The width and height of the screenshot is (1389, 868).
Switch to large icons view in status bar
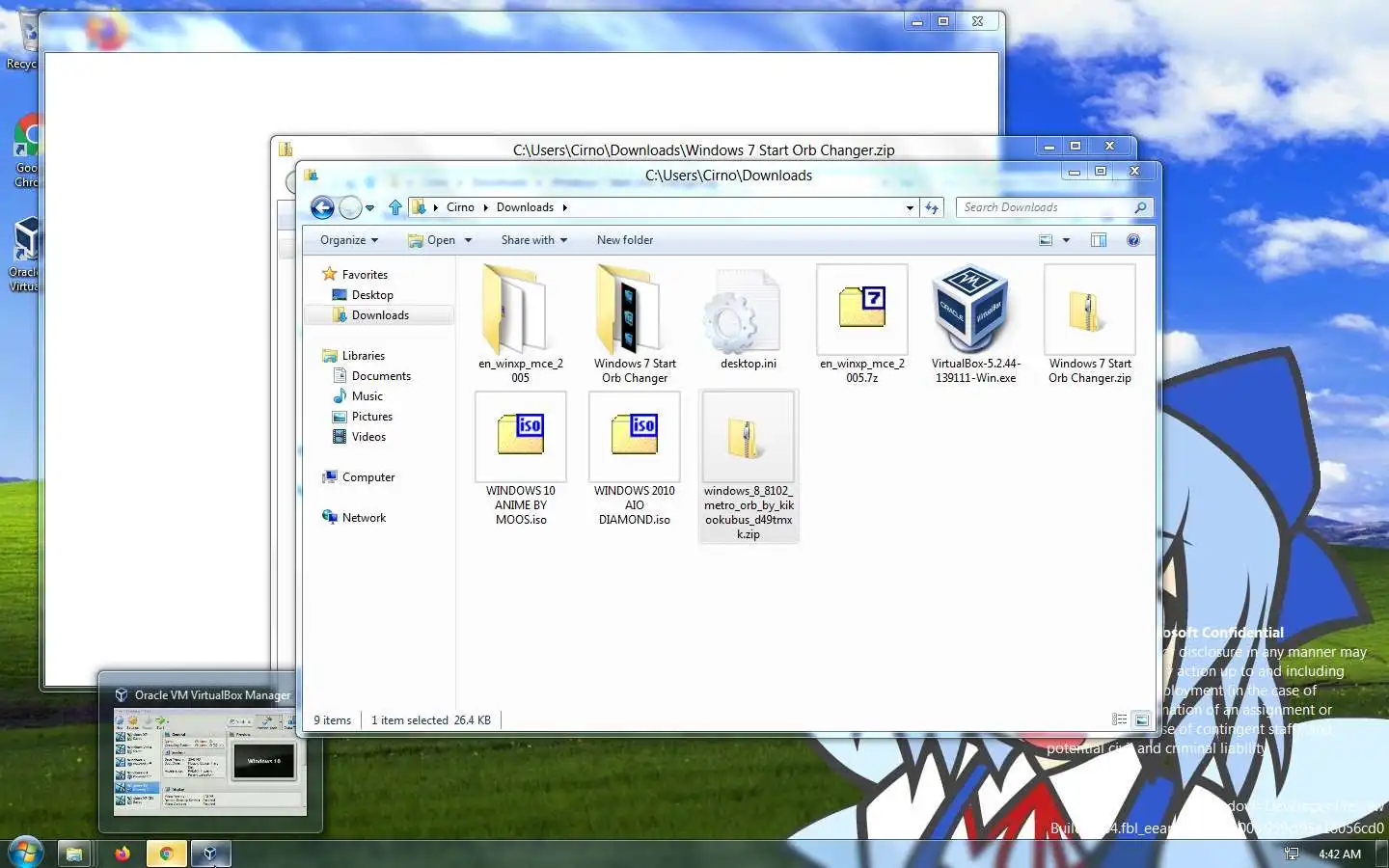click(x=1141, y=719)
